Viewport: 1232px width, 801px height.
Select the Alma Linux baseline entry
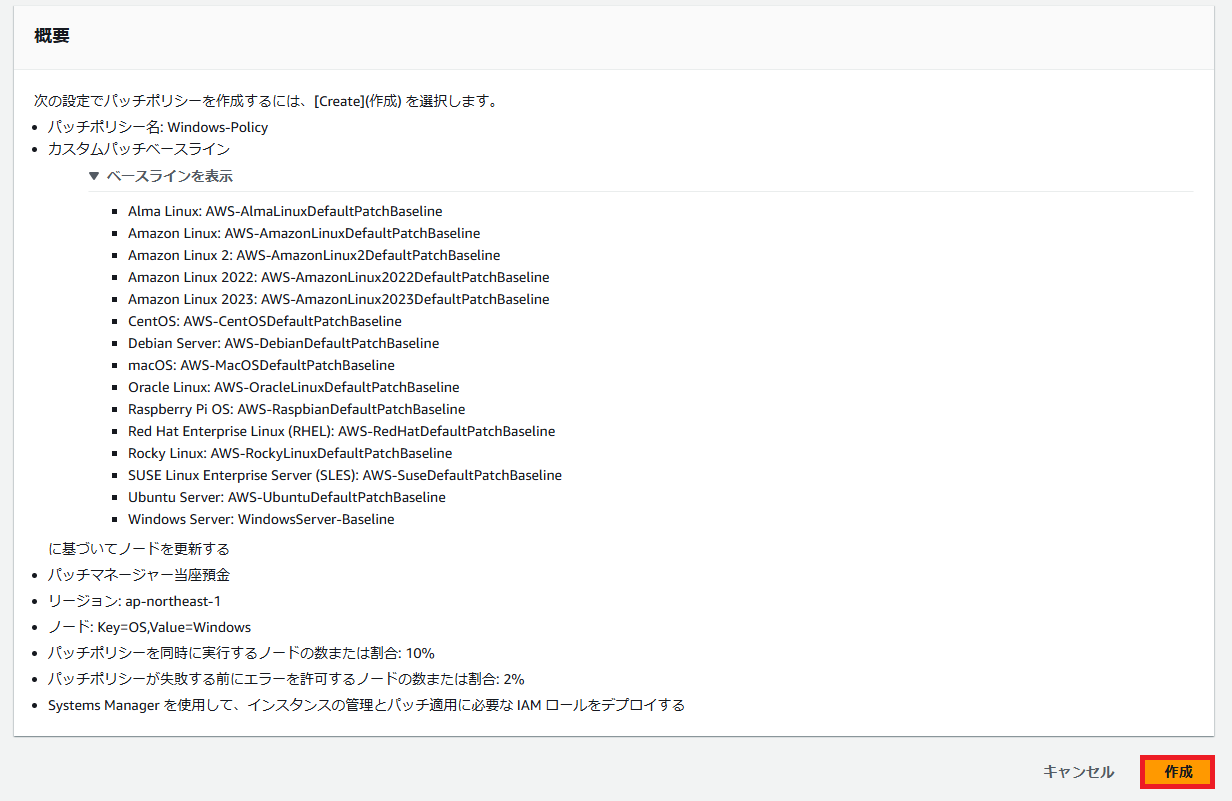[285, 211]
